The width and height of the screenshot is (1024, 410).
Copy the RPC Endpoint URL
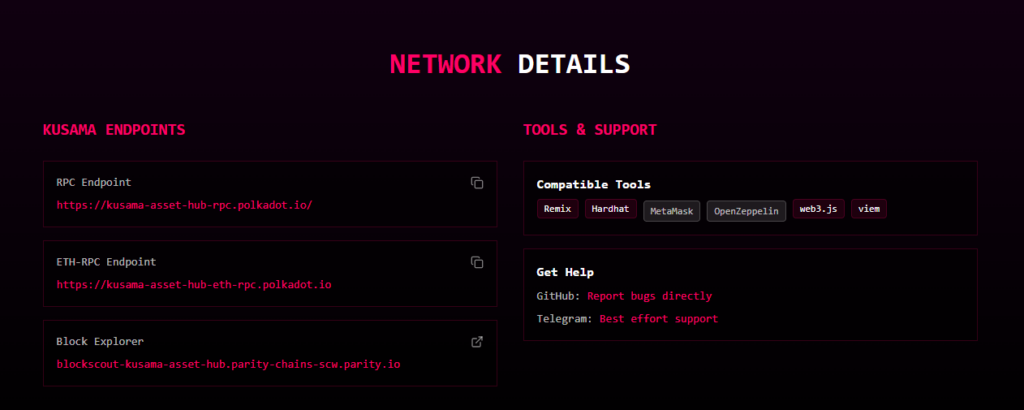477,183
